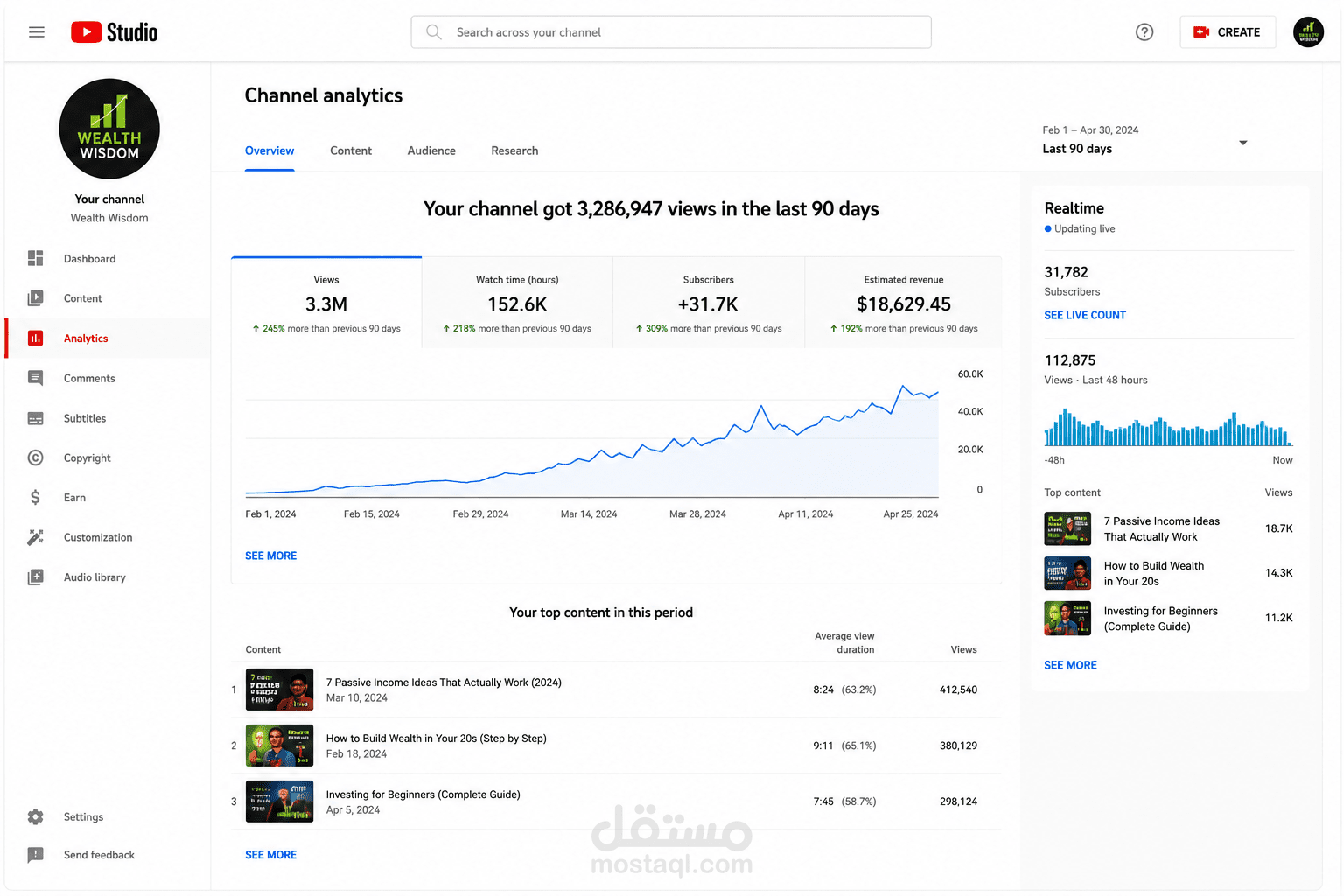Click SEE LIVE COUNT link
The width and height of the screenshot is (1344, 896).
(x=1085, y=315)
